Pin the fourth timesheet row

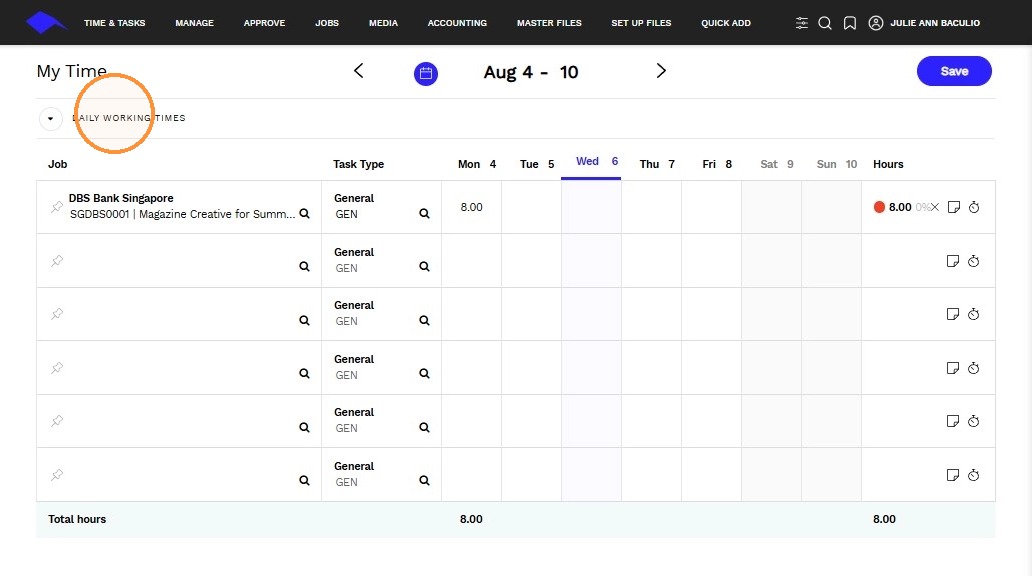coord(57,367)
